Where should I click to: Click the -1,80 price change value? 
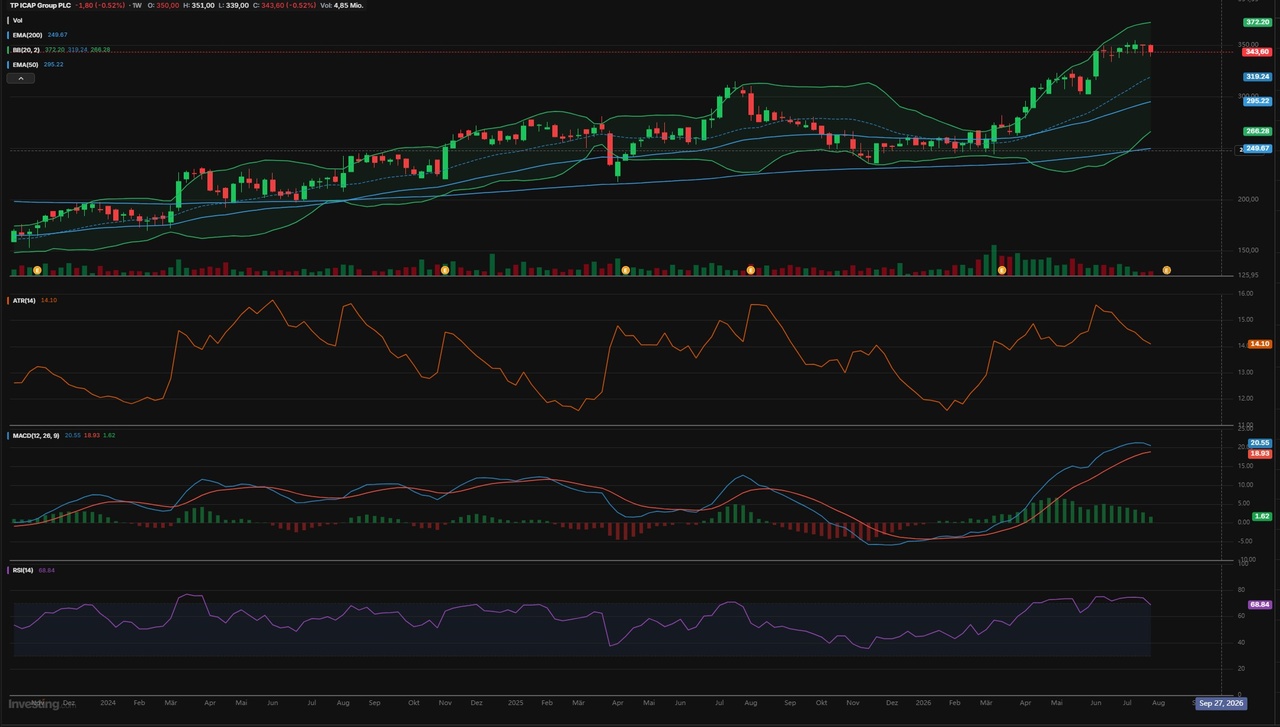pyautogui.click(x=86, y=5)
